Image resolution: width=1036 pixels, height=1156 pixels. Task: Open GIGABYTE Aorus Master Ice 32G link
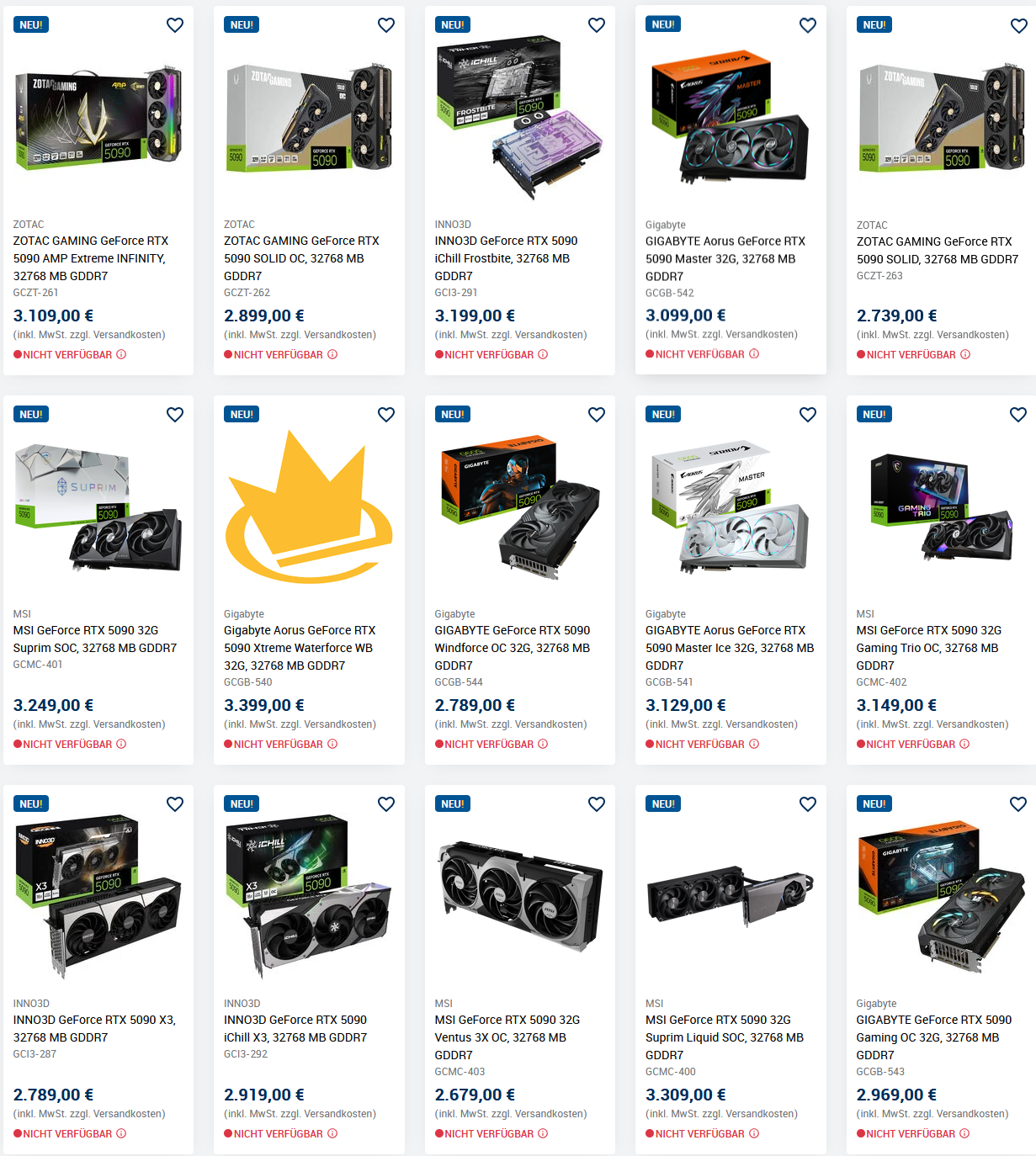pyautogui.click(x=730, y=648)
